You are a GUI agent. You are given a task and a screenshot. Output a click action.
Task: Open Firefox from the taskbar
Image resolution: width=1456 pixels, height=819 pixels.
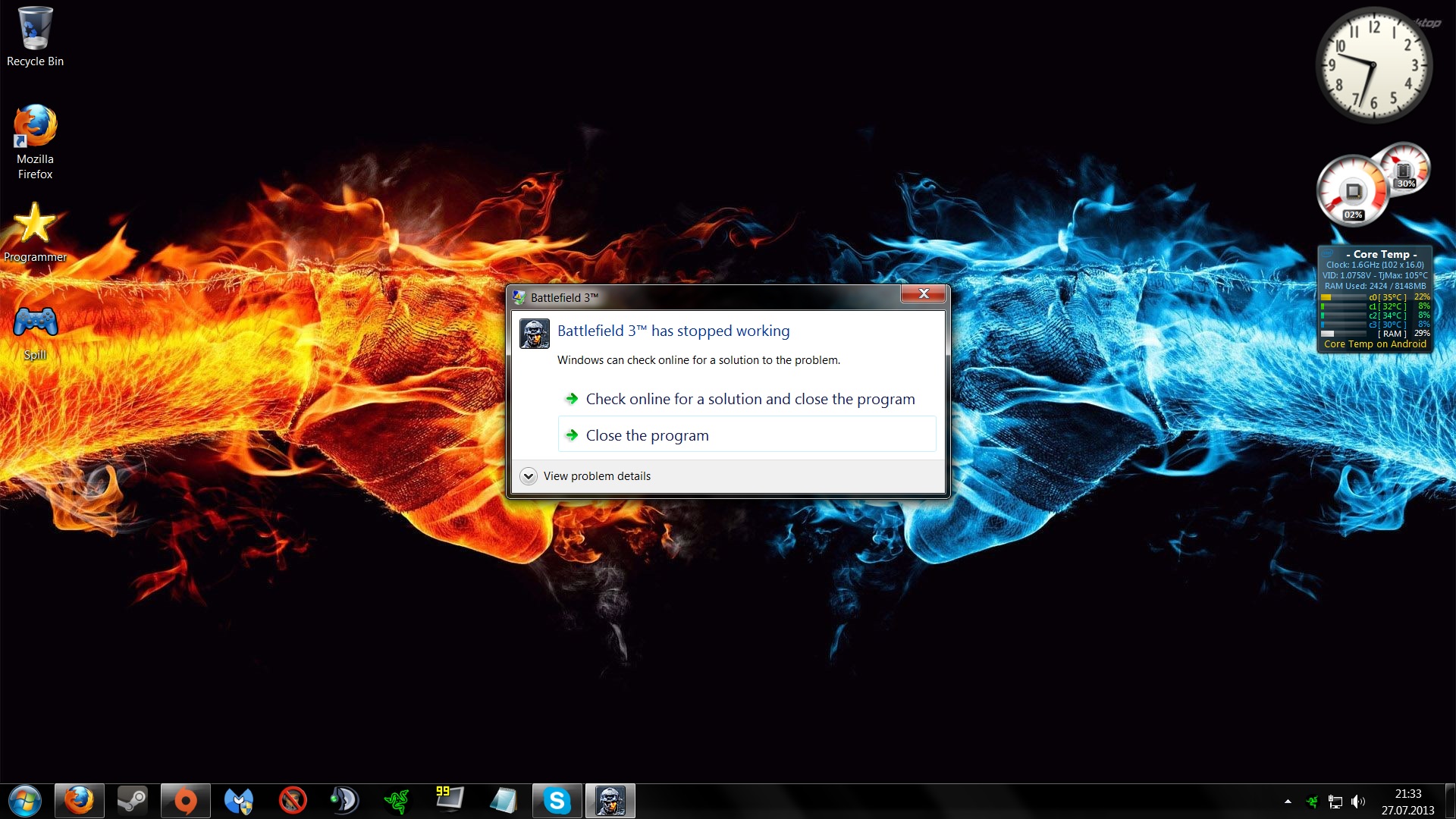click(x=79, y=801)
